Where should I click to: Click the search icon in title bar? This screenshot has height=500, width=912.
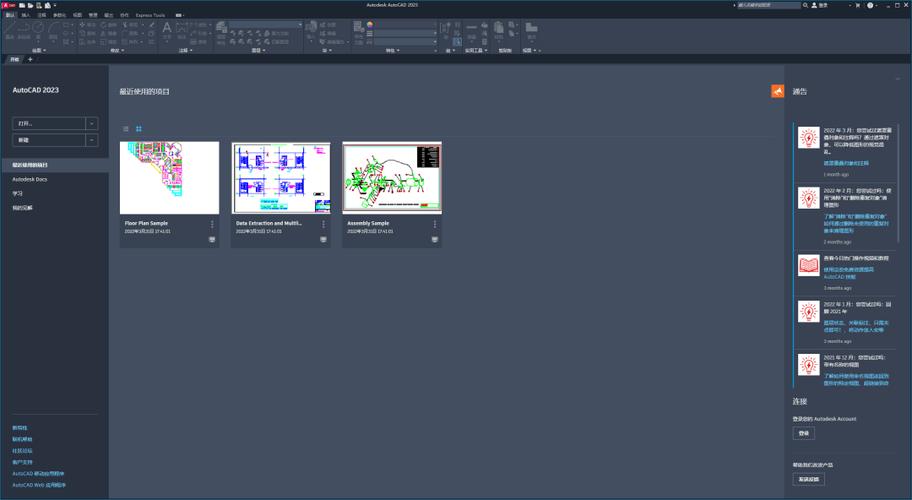[806, 5]
